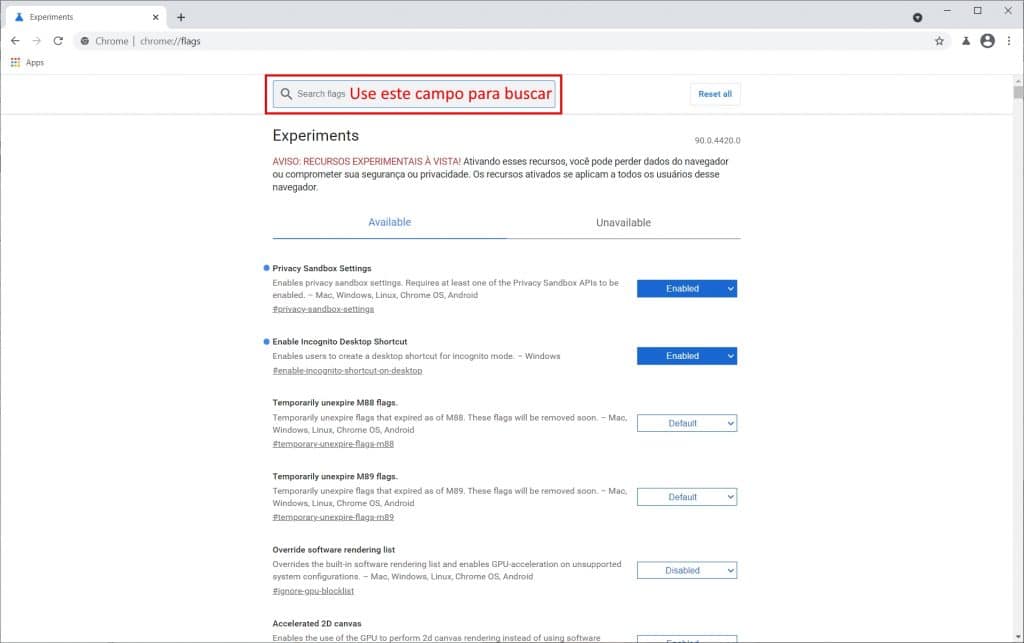1024x643 pixels.
Task: Open Chrome's three-dot menu
Action: click(x=1009, y=40)
